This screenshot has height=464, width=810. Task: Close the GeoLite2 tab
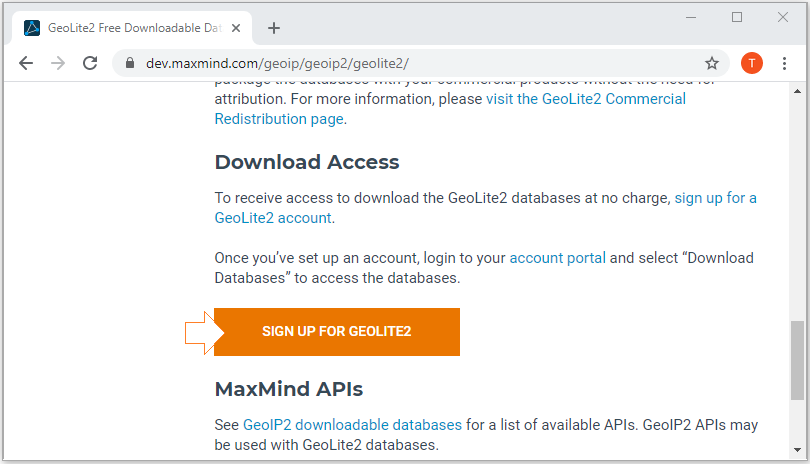[236, 28]
